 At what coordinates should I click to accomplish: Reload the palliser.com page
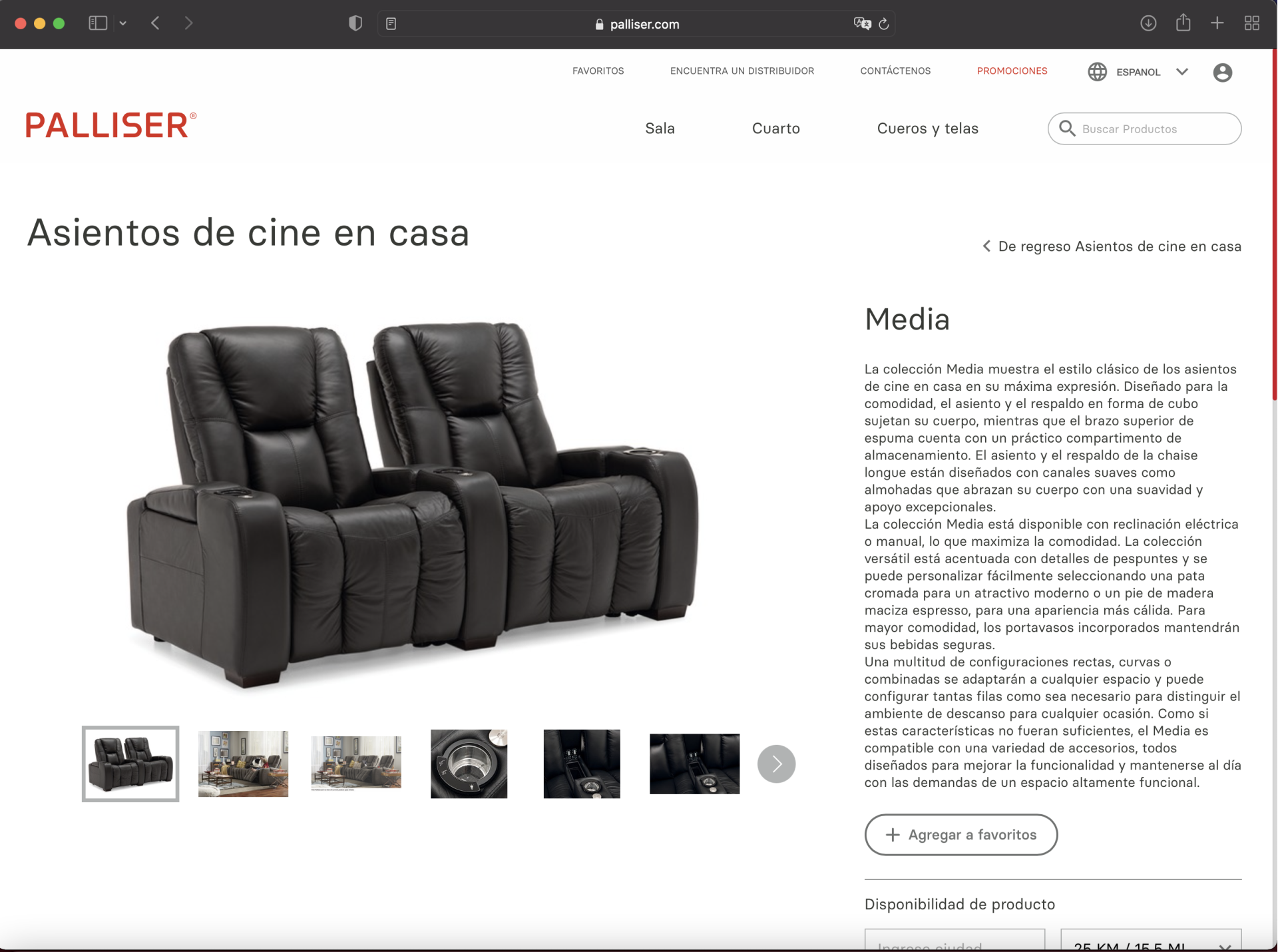click(x=884, y=24)
